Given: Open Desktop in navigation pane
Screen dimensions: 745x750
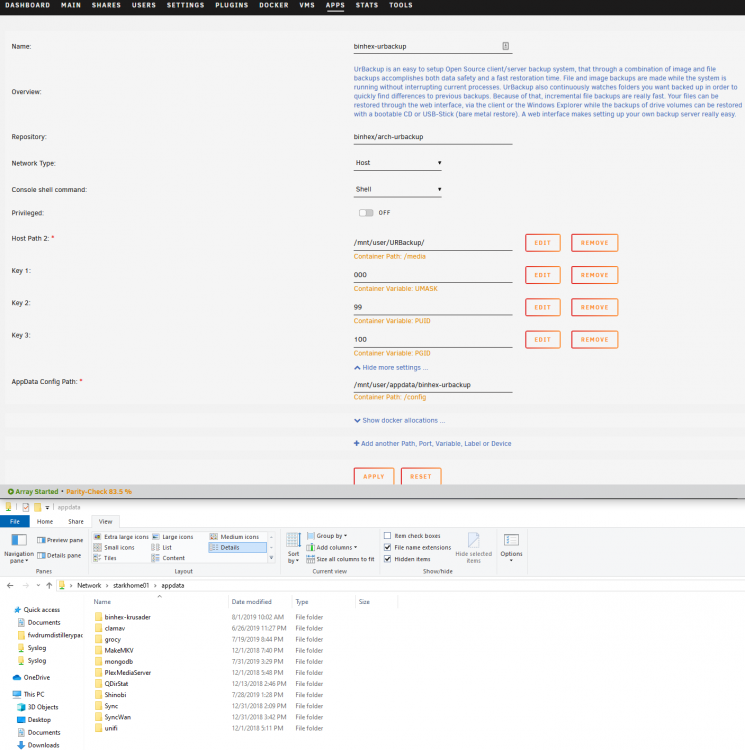Looking at the screenshot, I should point(34,719).
